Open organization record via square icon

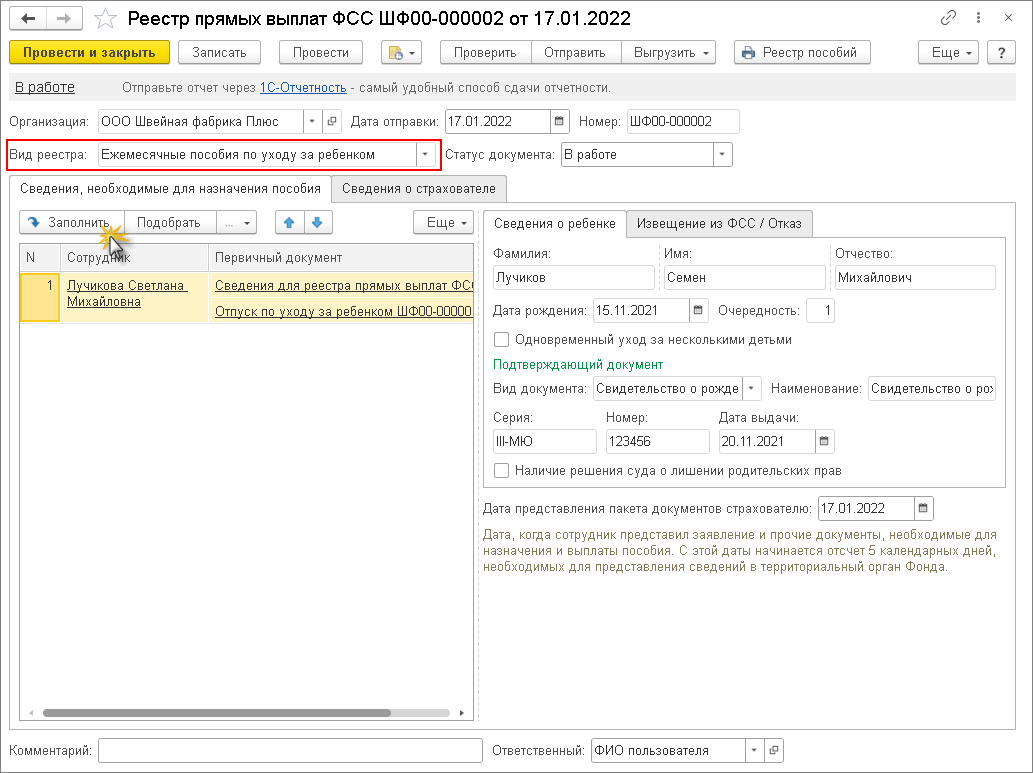pos(332,122)
